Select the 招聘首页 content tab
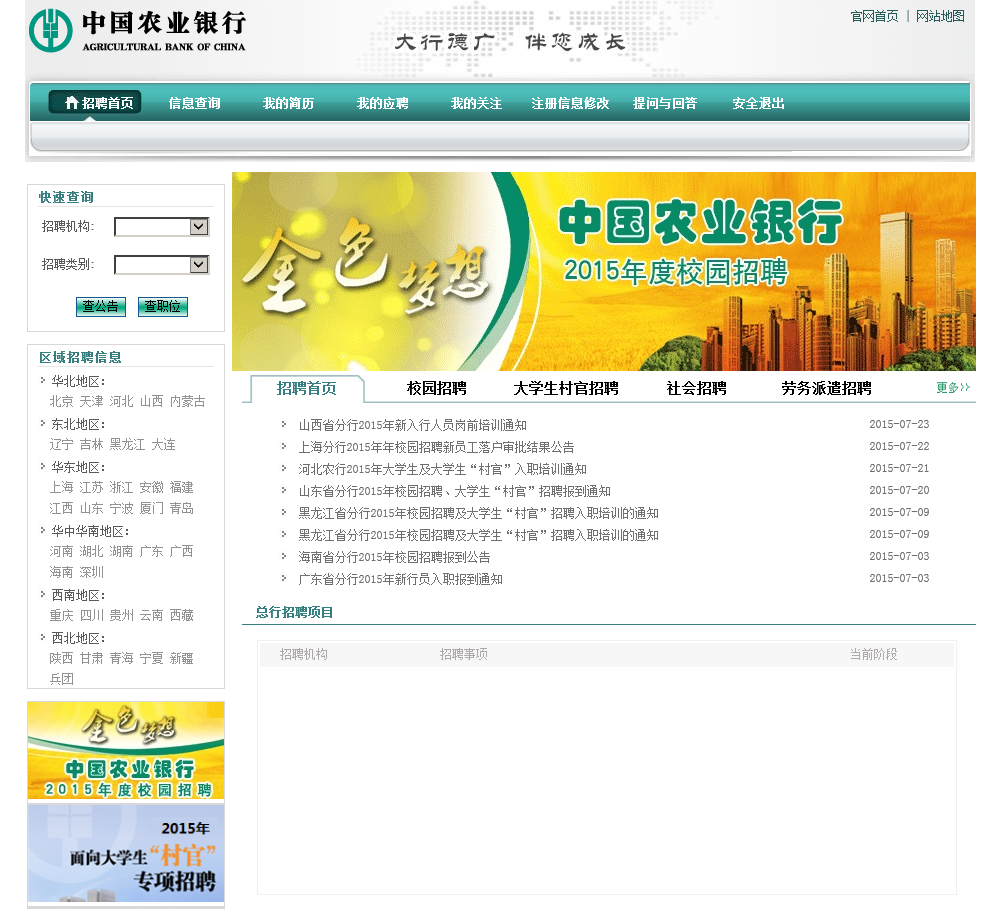The height and width of the screenshot is (909, 1000). pos(307,388)
